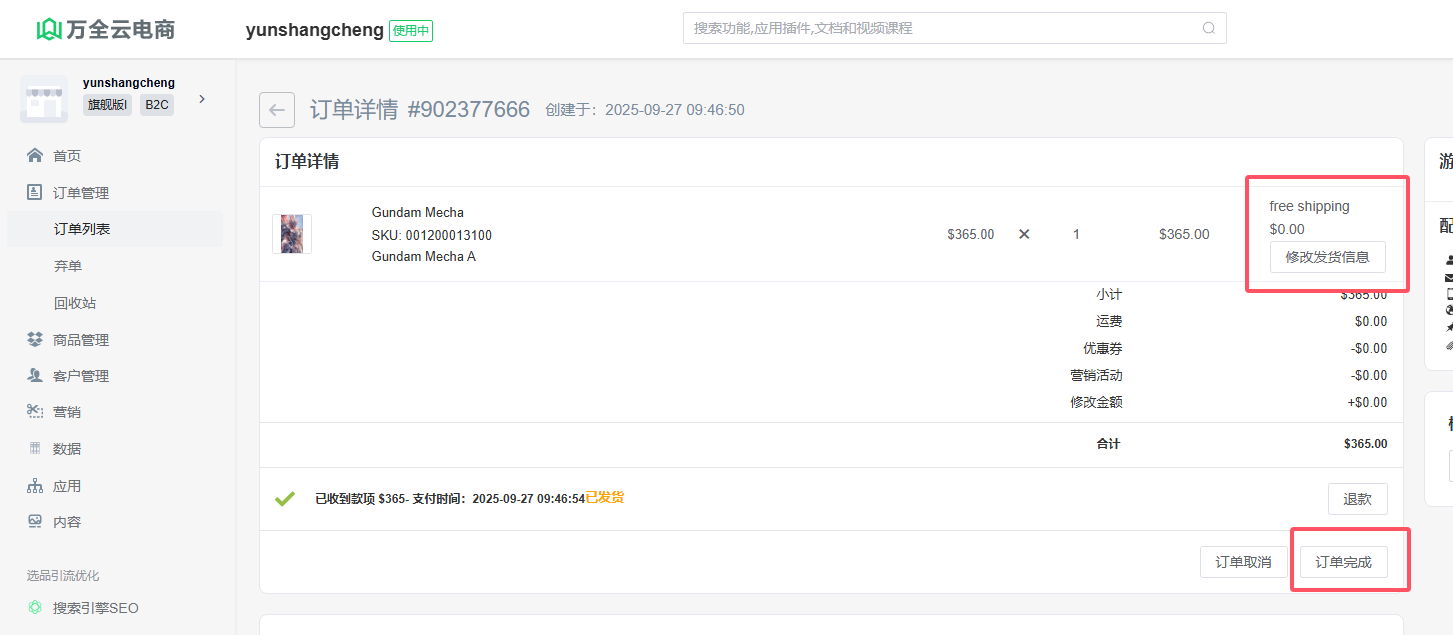
Task: Click the SEO search engine icon
Action: (35, 608)
